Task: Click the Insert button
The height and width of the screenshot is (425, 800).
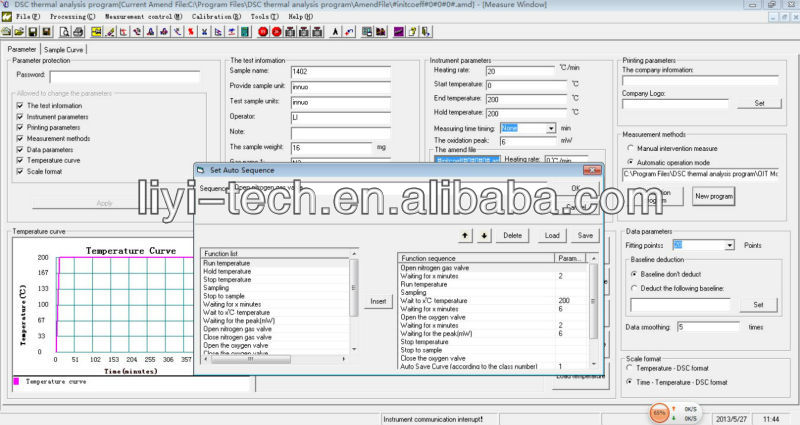Action: tap(378, 301)
